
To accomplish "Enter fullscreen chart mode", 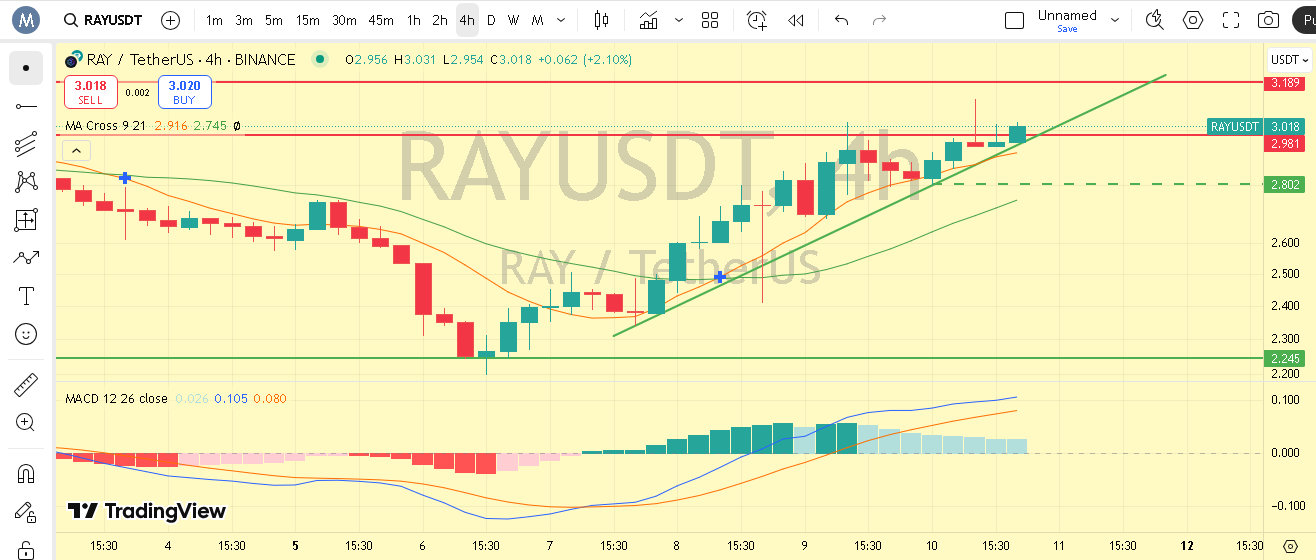I will (x=1231, y=20).
